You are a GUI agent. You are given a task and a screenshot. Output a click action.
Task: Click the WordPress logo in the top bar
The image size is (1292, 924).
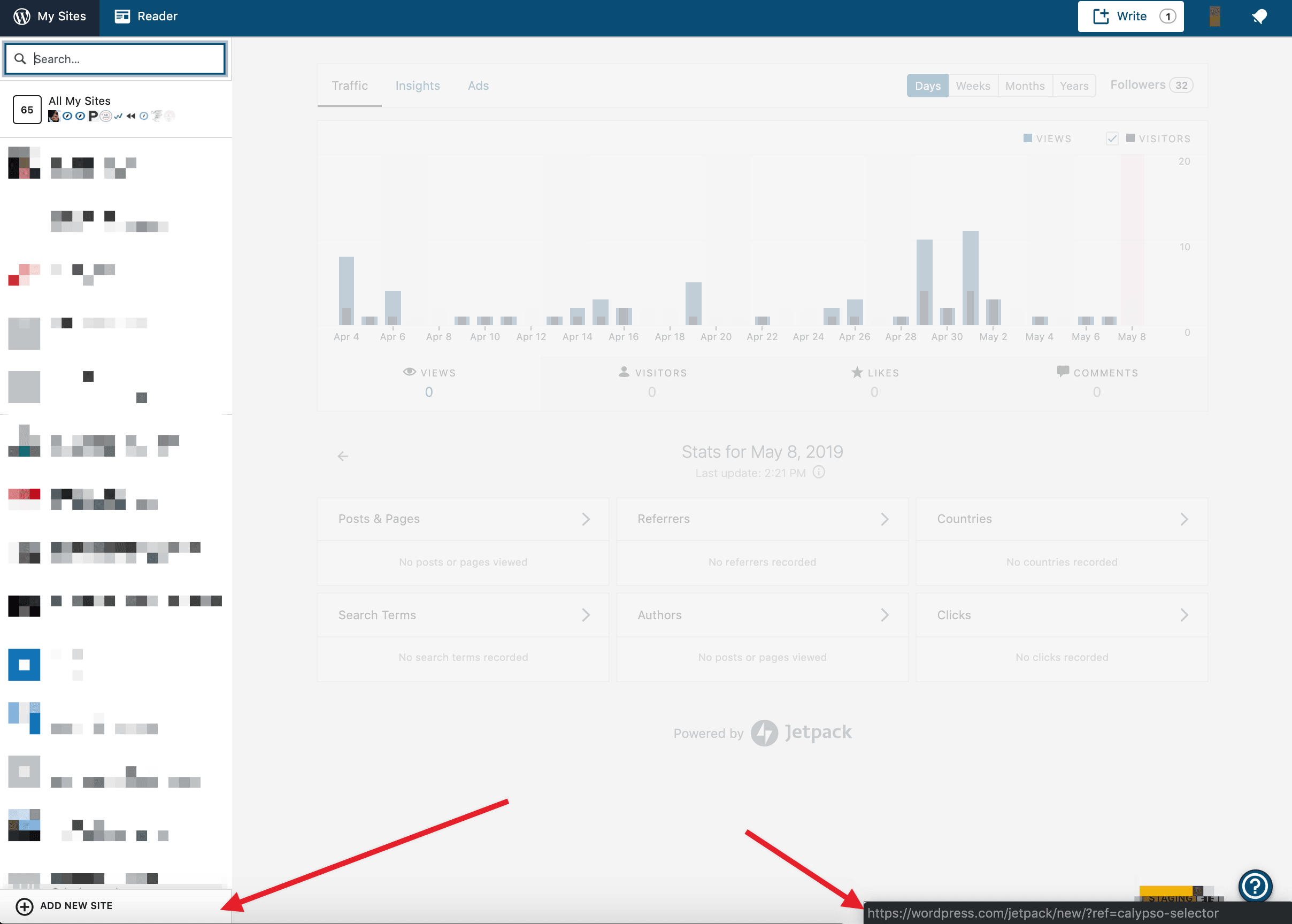(x=21, y=16)
